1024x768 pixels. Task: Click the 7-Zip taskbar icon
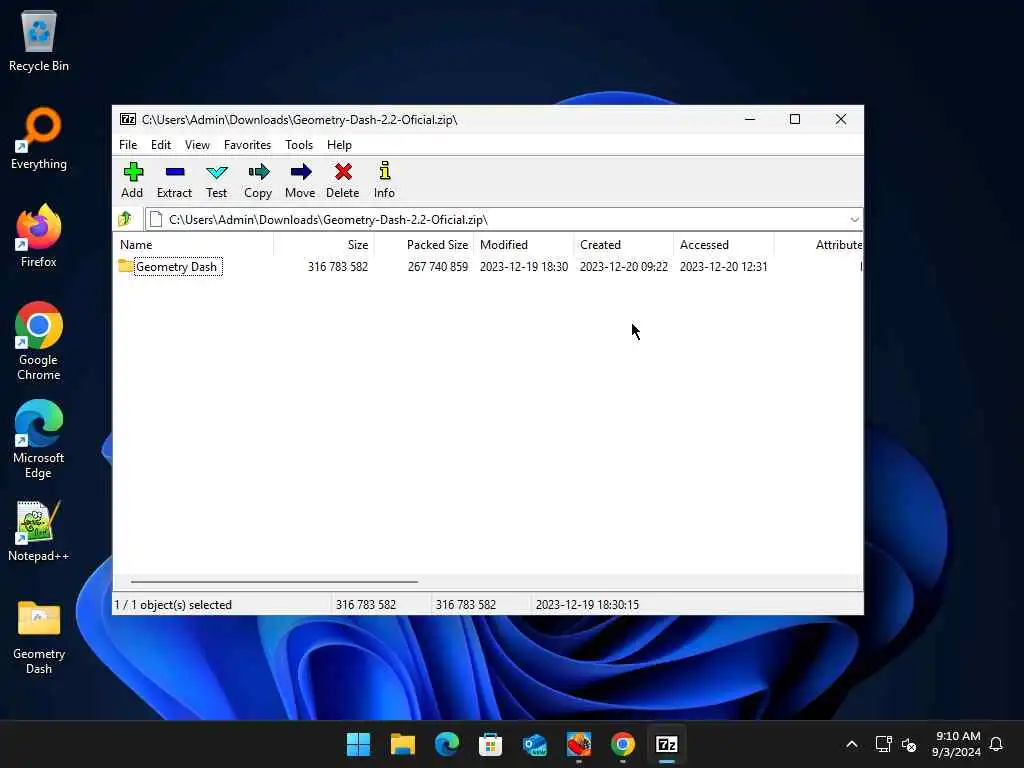pyautogui.click(x=667, y=744)
